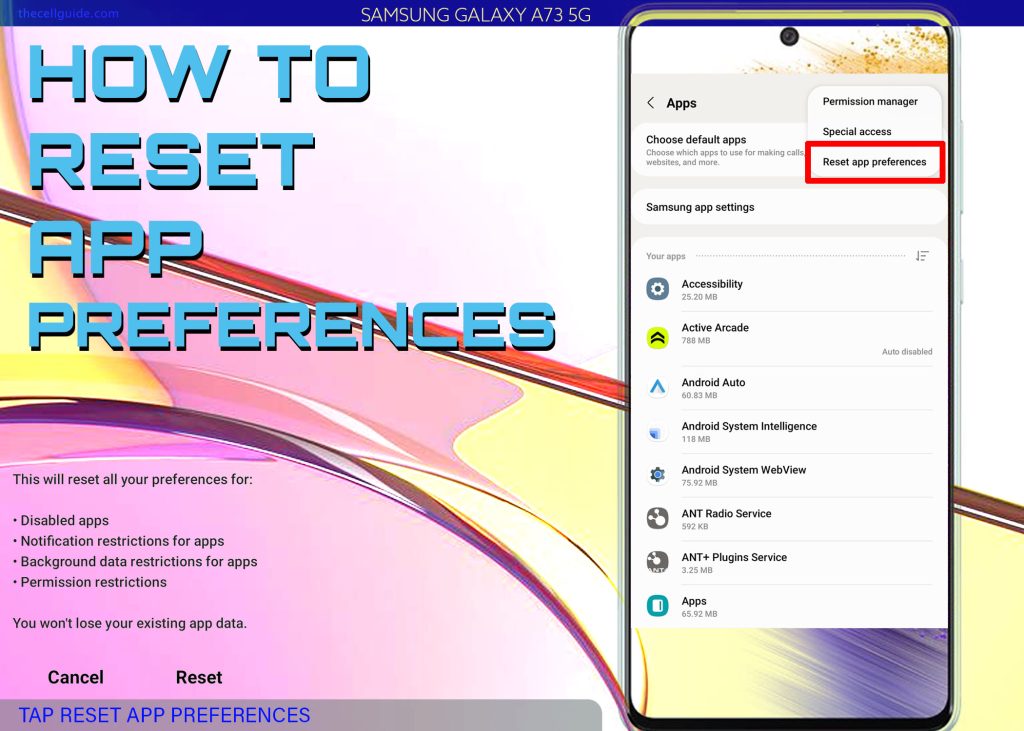Screen dimensions: 1024x731
Task: Tap the Your apps section header
Action: (x=665, y=256)
